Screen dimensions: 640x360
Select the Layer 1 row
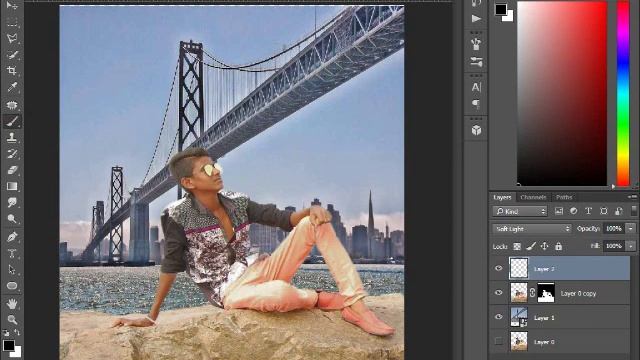point(560,317)
